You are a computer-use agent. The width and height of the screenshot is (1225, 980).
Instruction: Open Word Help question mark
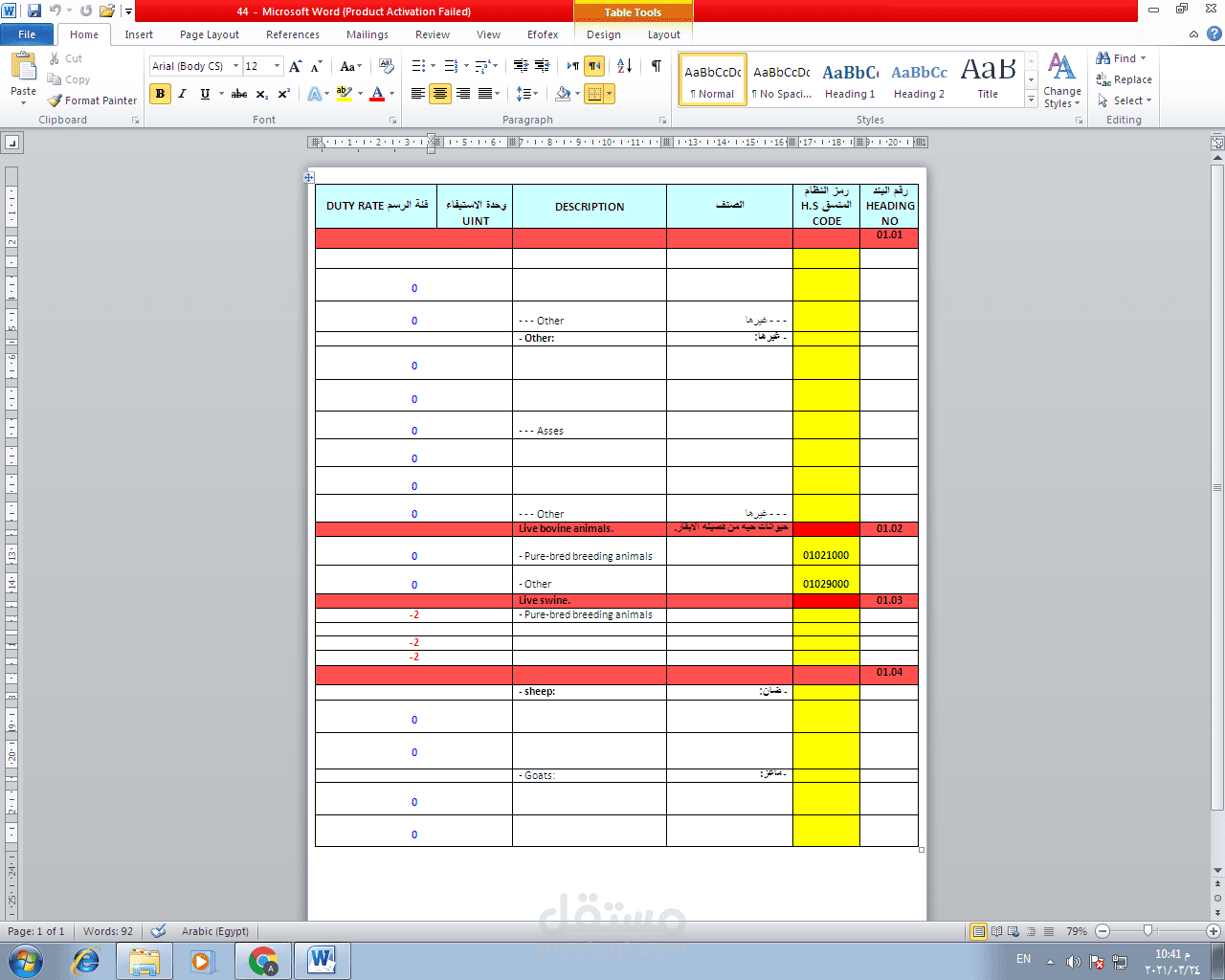coord(1214,33)
